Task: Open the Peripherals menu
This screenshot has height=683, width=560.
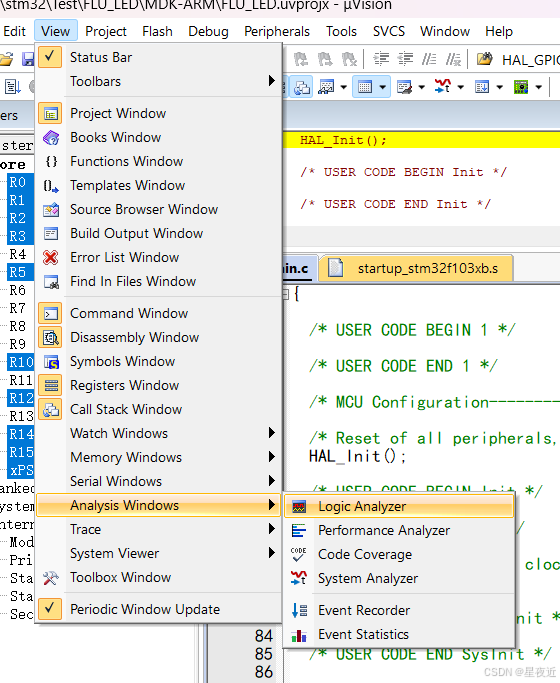Action: 277,31
